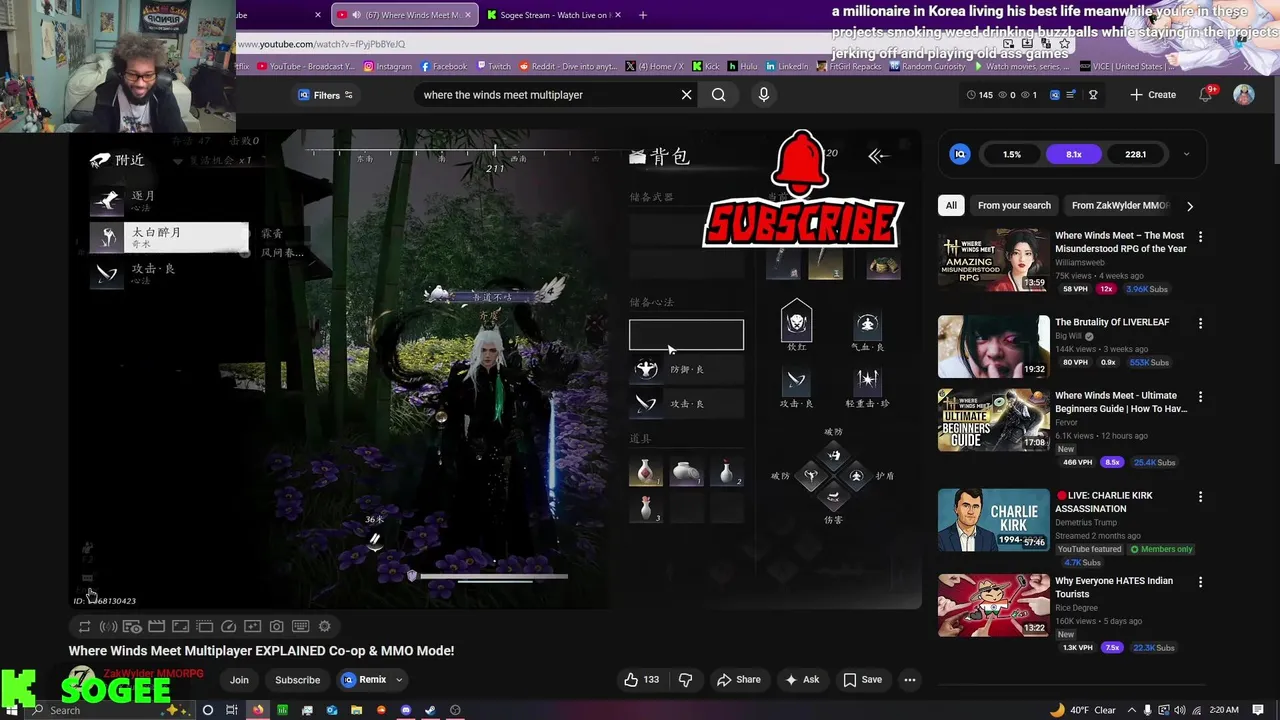Click the keyboard shortcuts icon in the video toolbar

coord(301,627)
